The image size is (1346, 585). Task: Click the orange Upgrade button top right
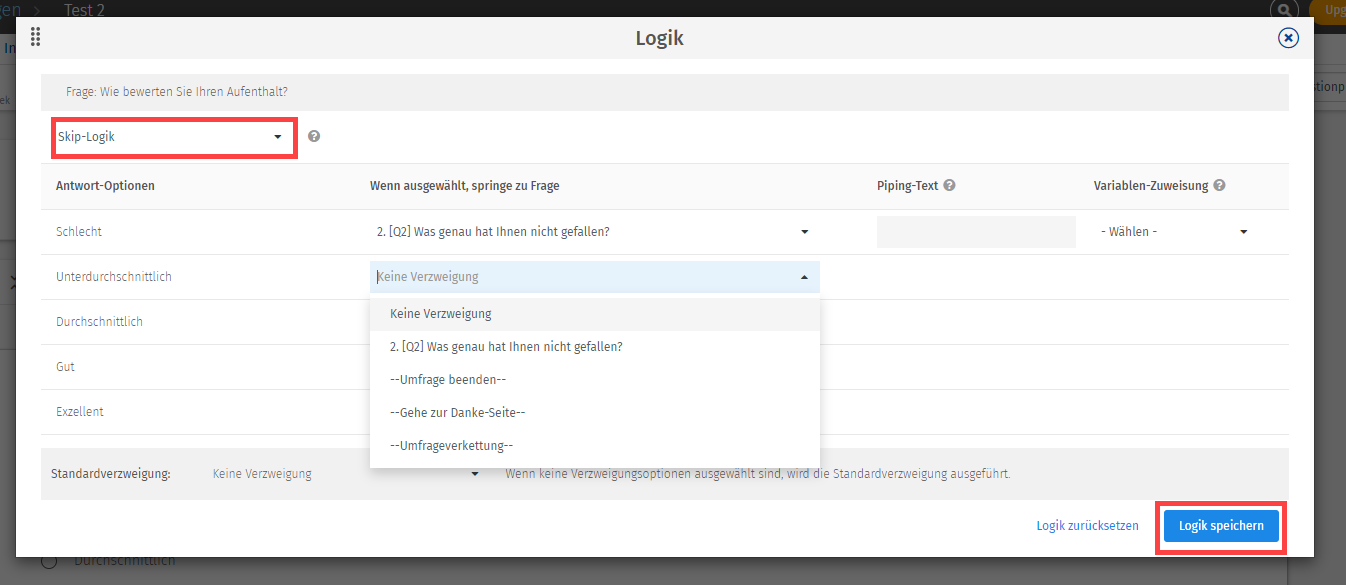coord(1330,10)
